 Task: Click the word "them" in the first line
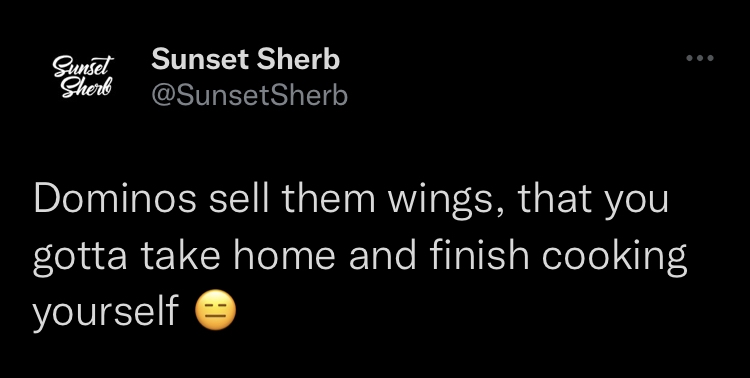pos(328,198)
